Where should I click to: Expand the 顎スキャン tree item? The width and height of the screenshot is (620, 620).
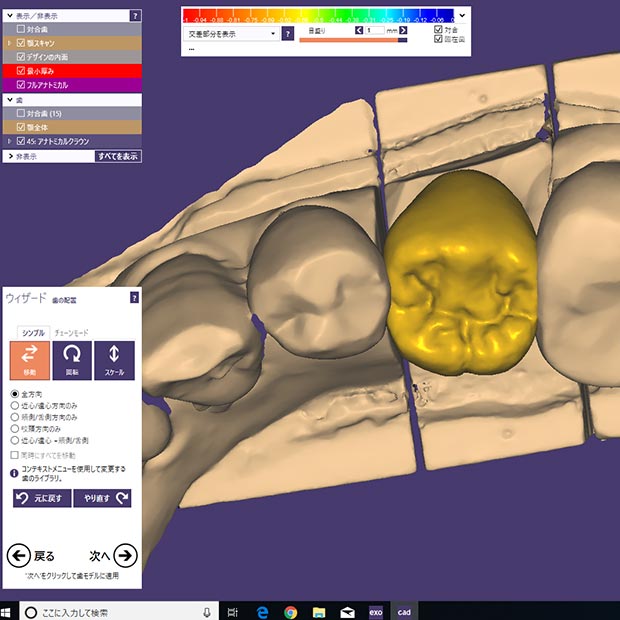click(x=9, y=44)
